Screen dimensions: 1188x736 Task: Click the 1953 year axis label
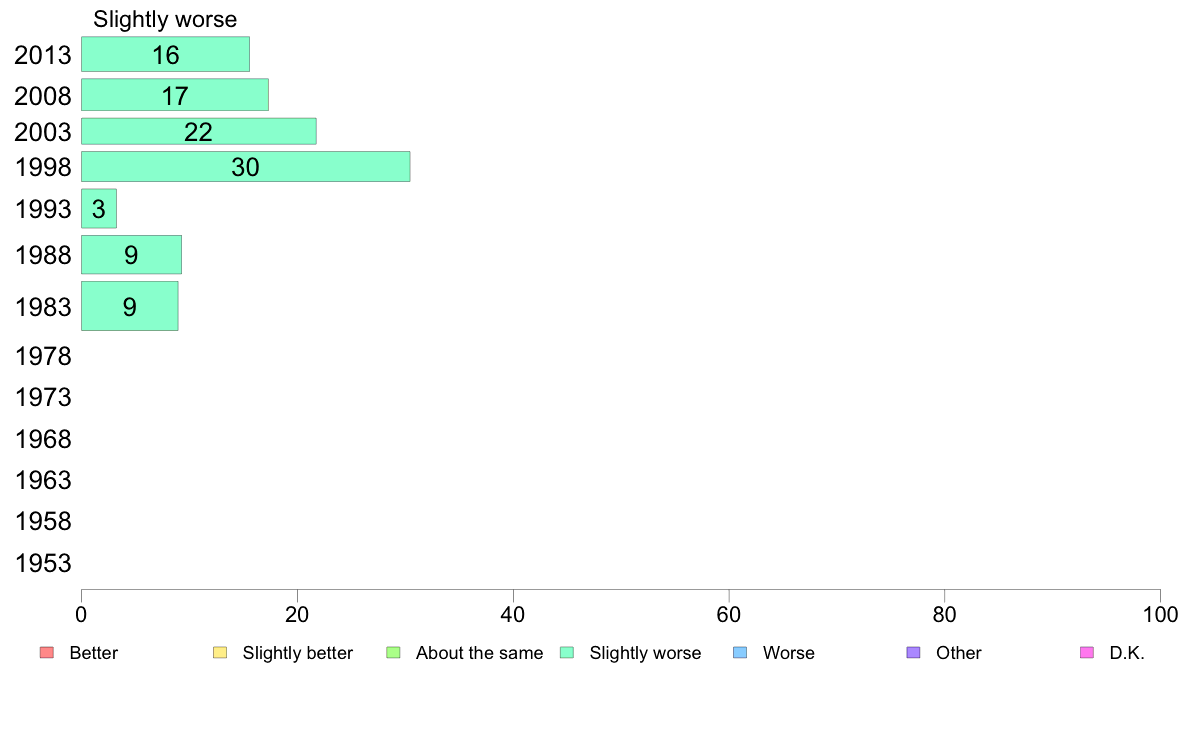43,563
